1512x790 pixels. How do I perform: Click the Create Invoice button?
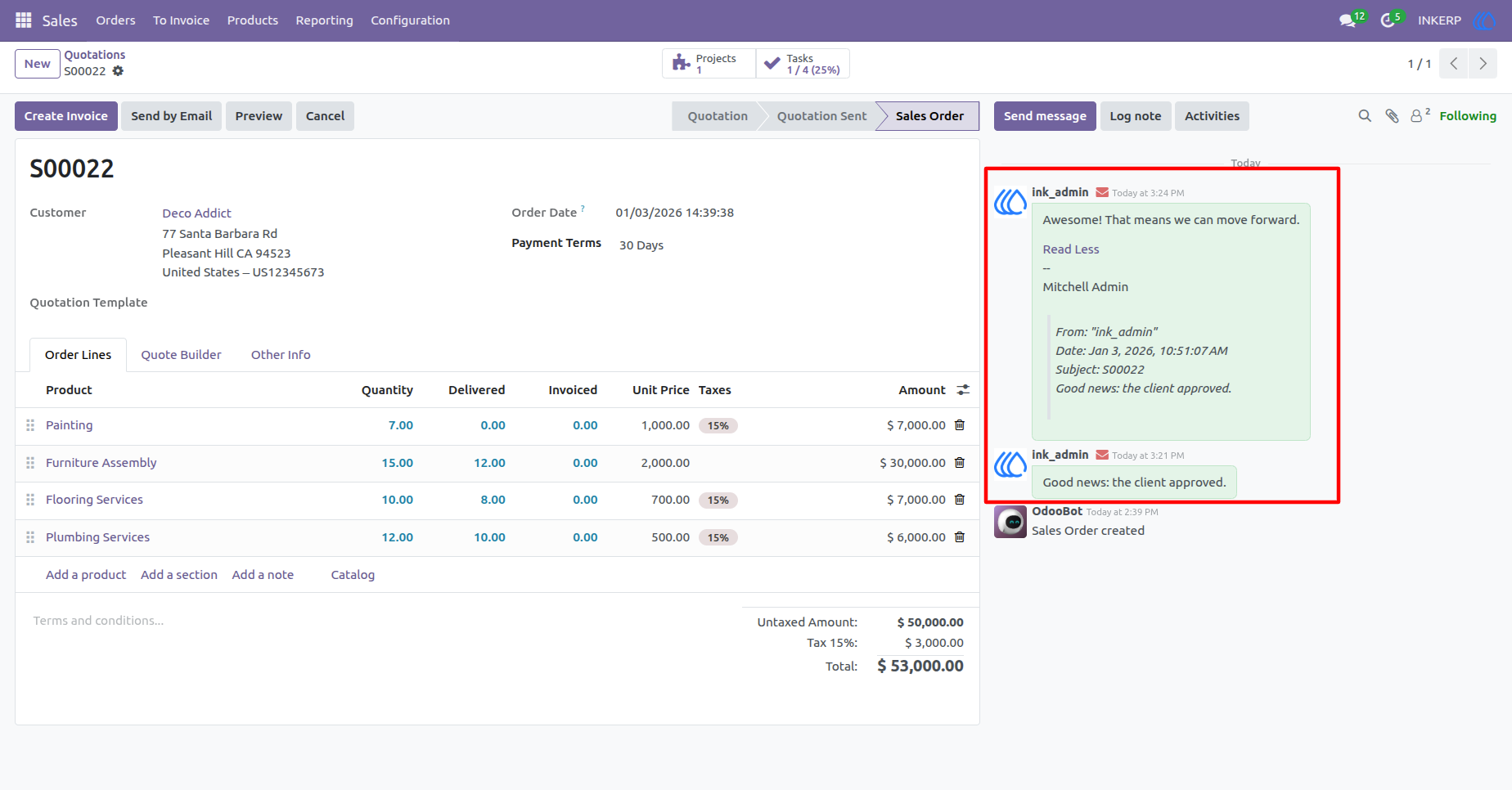66,116
